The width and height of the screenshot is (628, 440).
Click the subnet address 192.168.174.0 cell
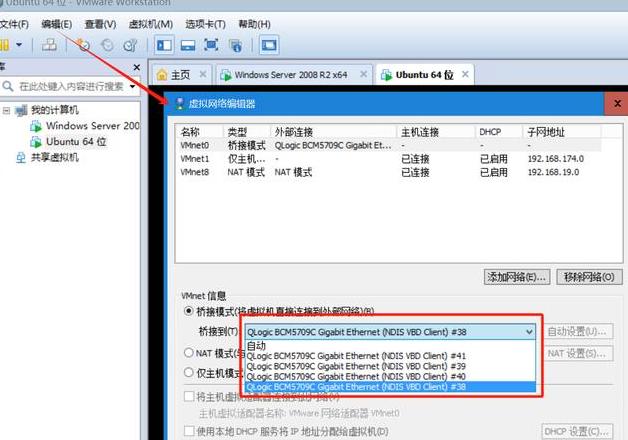pyautogui.click(x=556, y=159)
